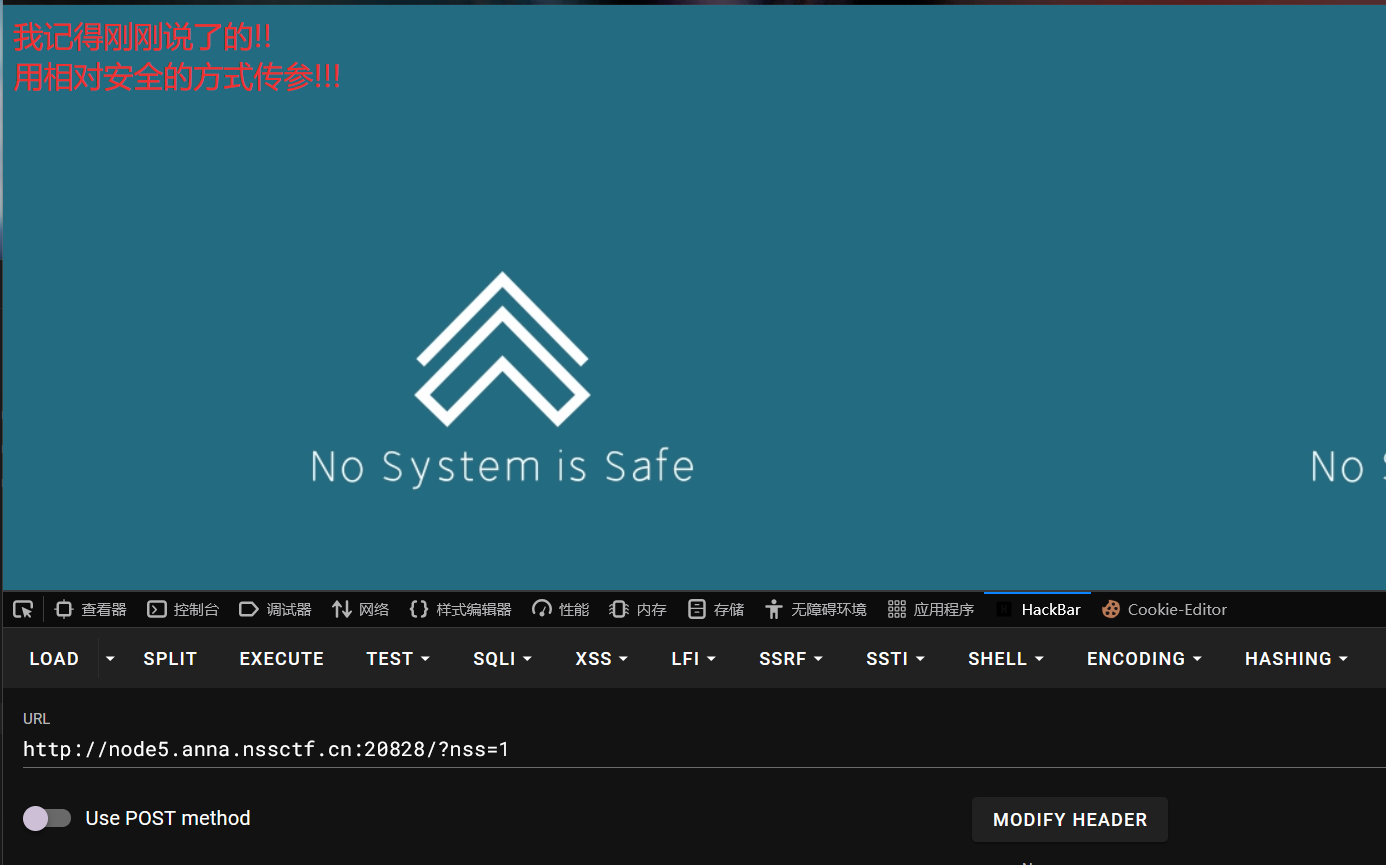
Task: Click the "No System is Safe" heading
Action: coord(502,467)
